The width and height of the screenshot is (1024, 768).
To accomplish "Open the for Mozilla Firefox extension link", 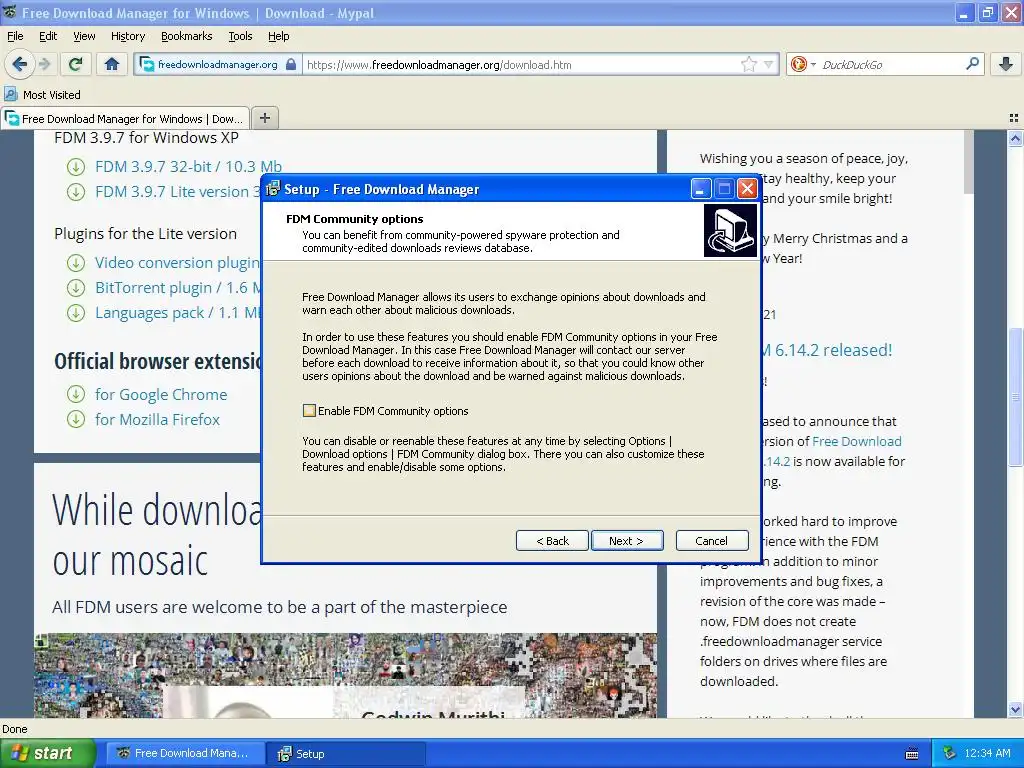I will (157, 419).
